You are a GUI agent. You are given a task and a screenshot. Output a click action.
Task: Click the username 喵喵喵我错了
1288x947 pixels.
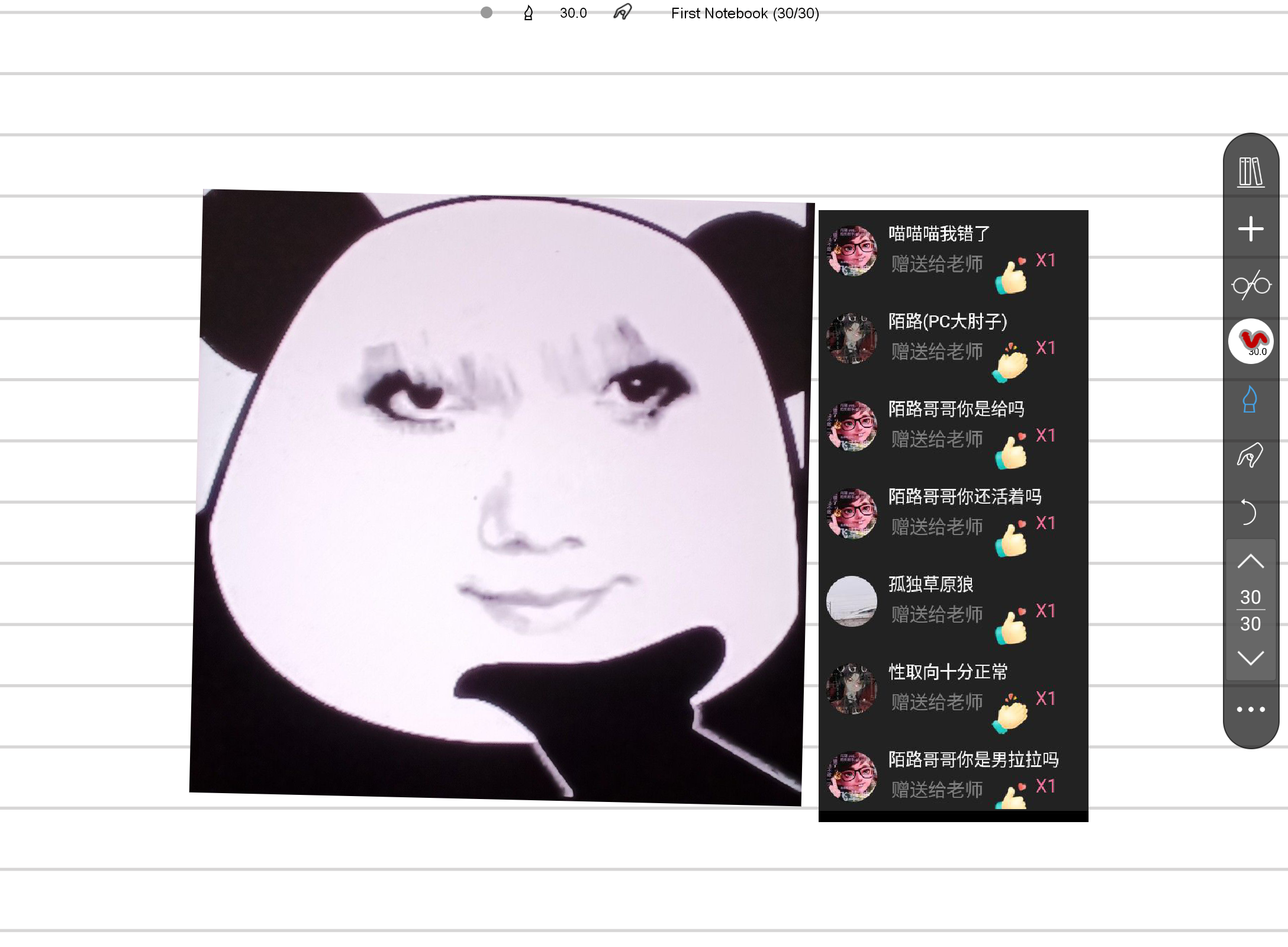939,234
